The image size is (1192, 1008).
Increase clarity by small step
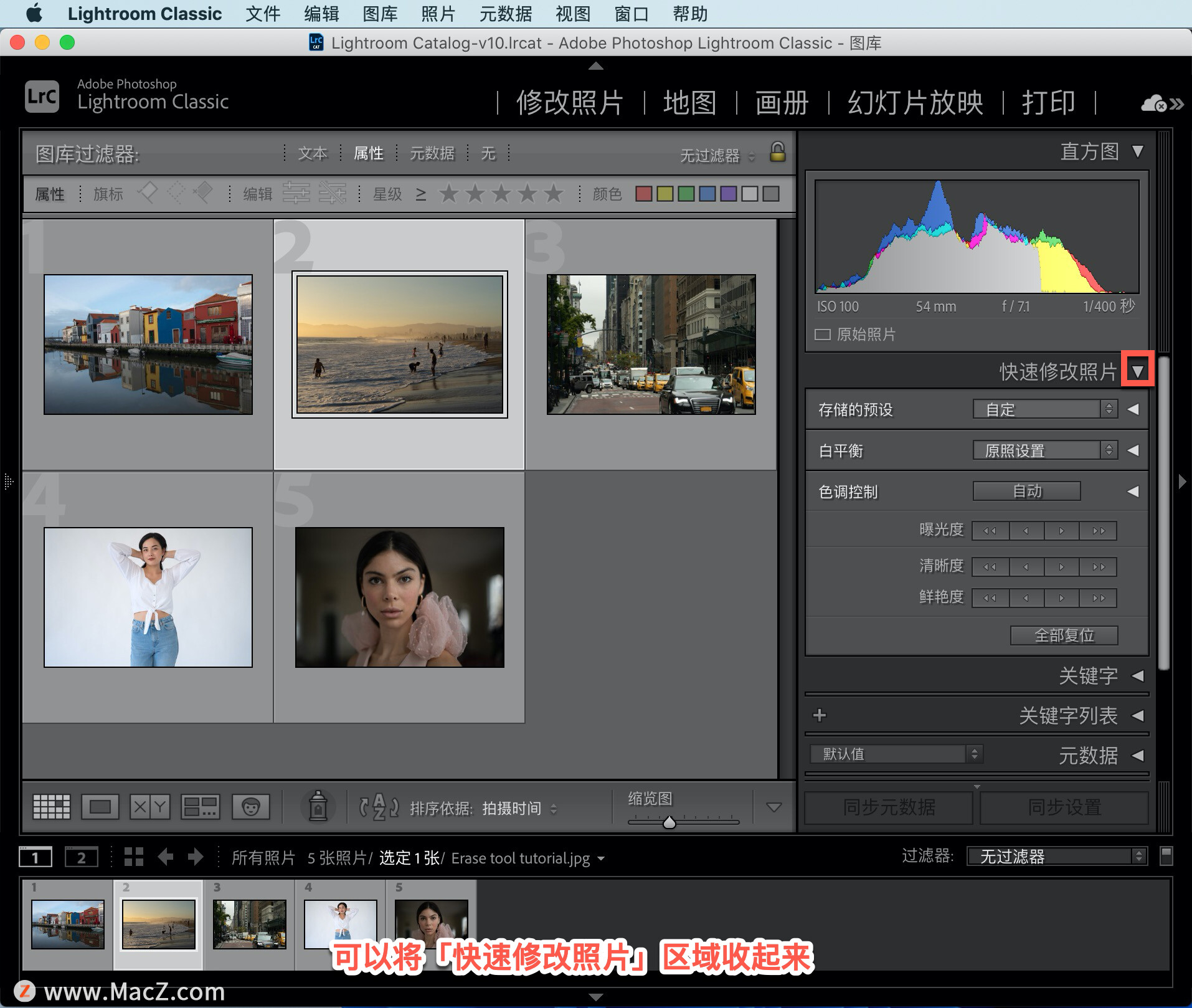pyautogui.click(x=1062, y=567)
